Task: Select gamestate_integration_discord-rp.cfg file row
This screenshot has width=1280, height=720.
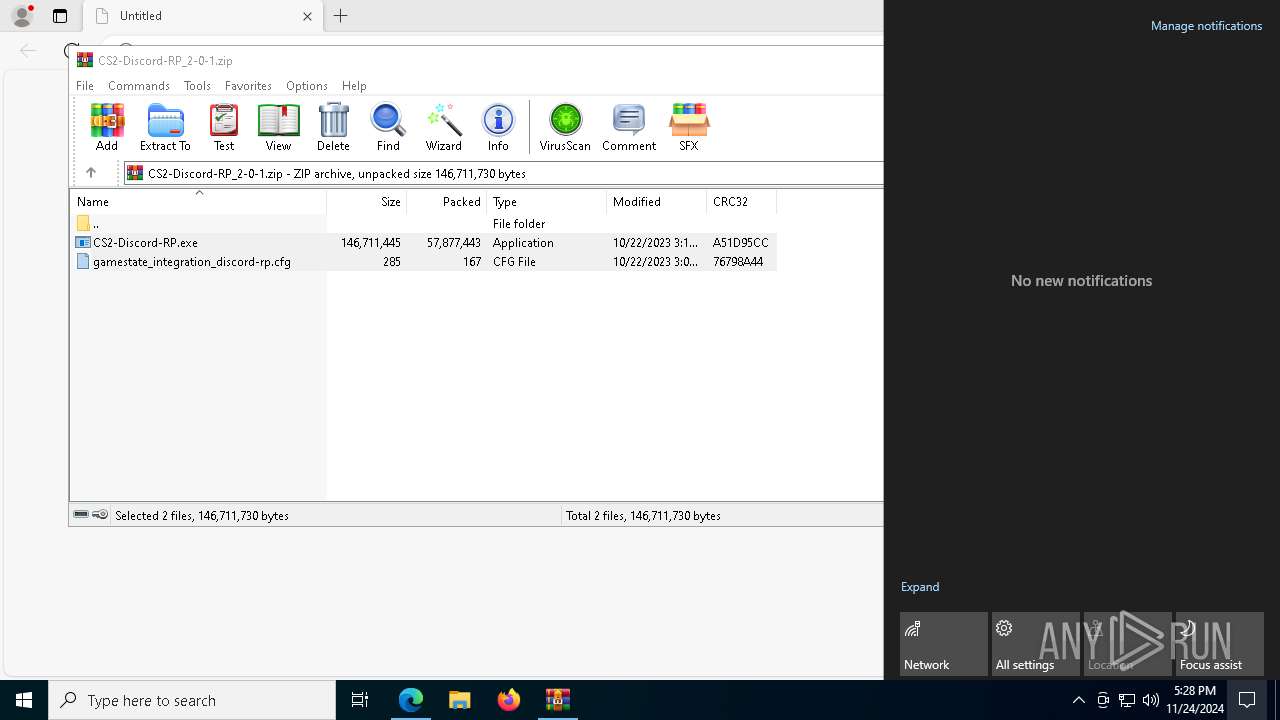Action: [424, 261]
